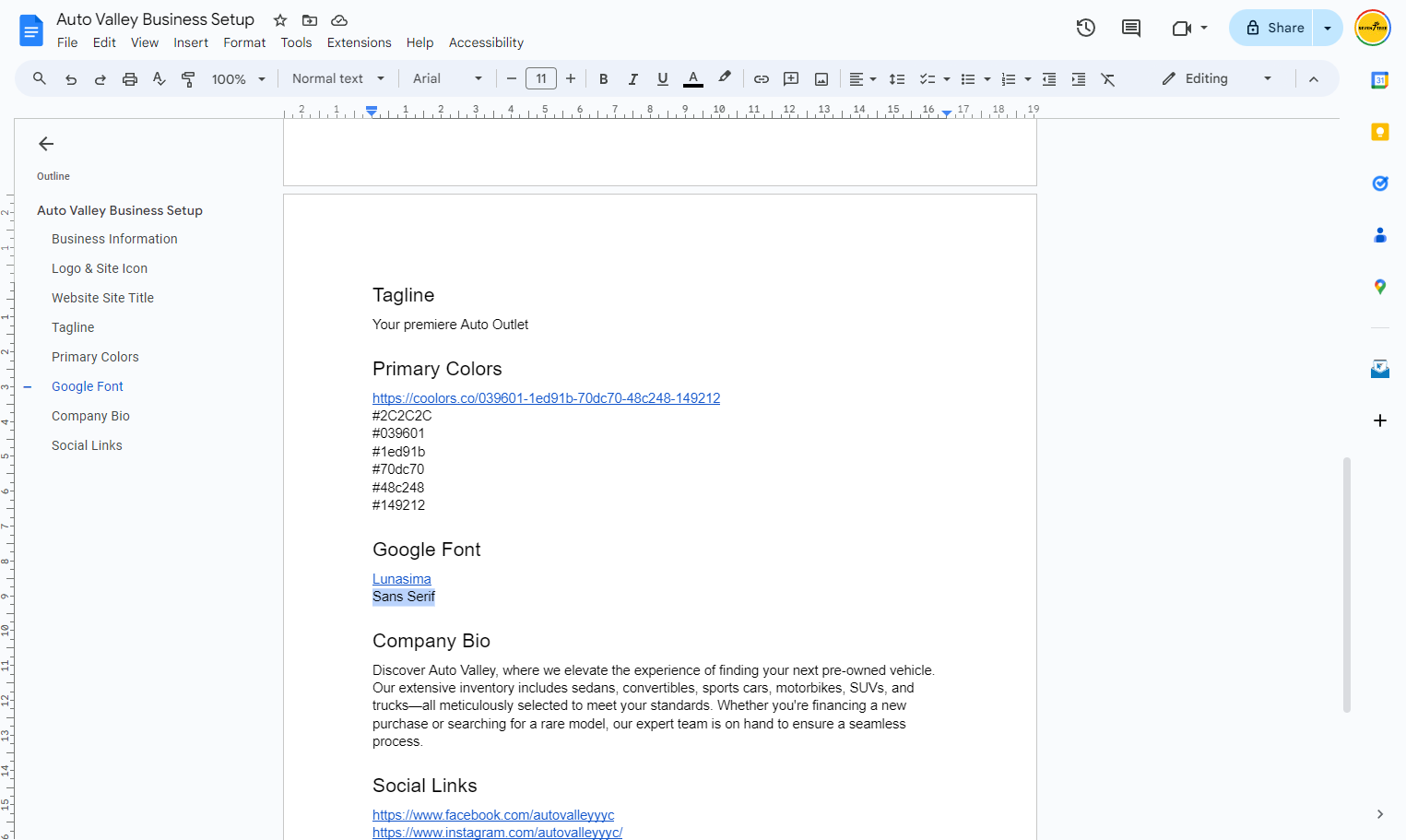Screen dimensions: 1406x840
Task: Toggle underline formatting
Action: coord(663,79)
